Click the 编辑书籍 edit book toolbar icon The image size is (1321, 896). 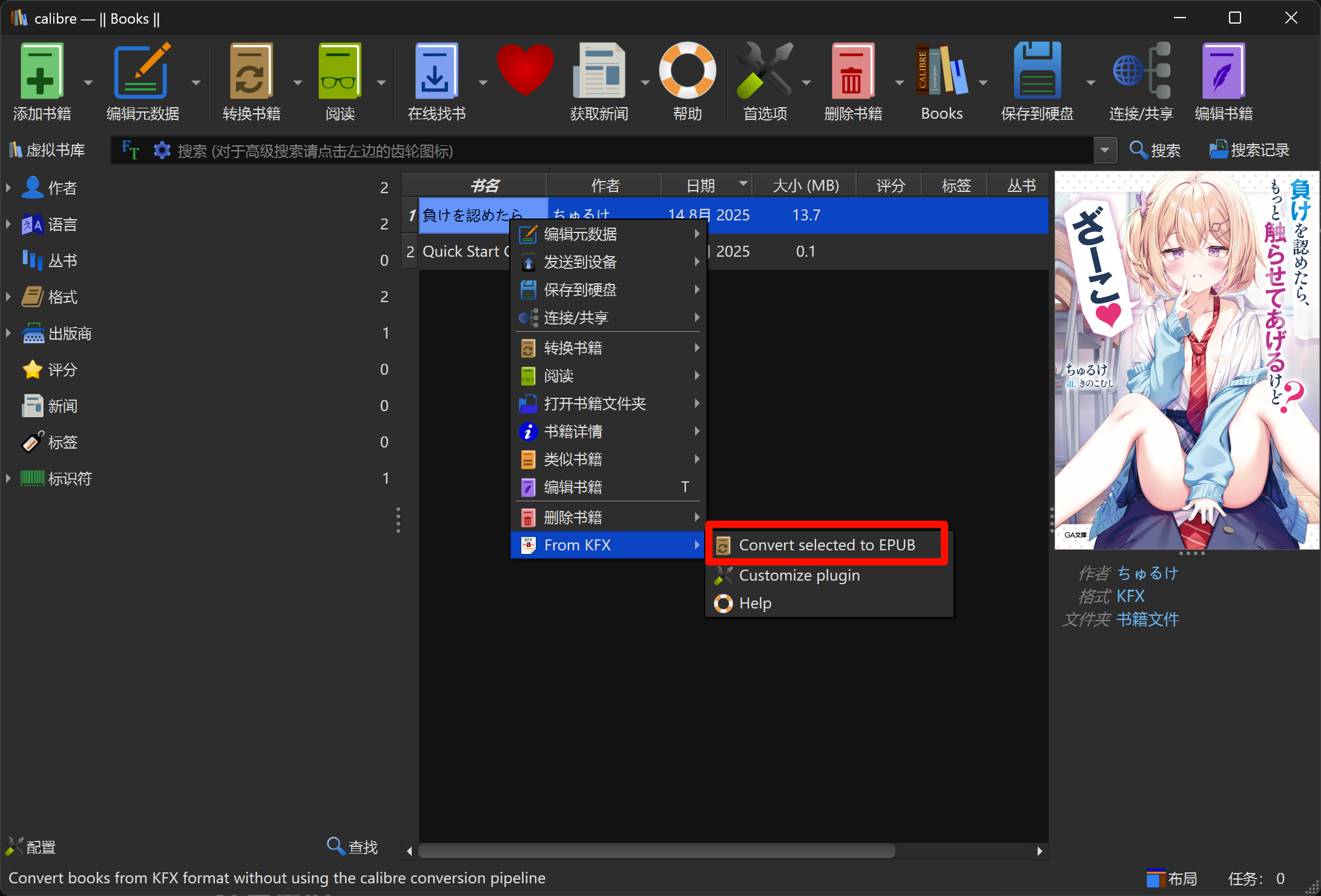(x=1224, y=71)
